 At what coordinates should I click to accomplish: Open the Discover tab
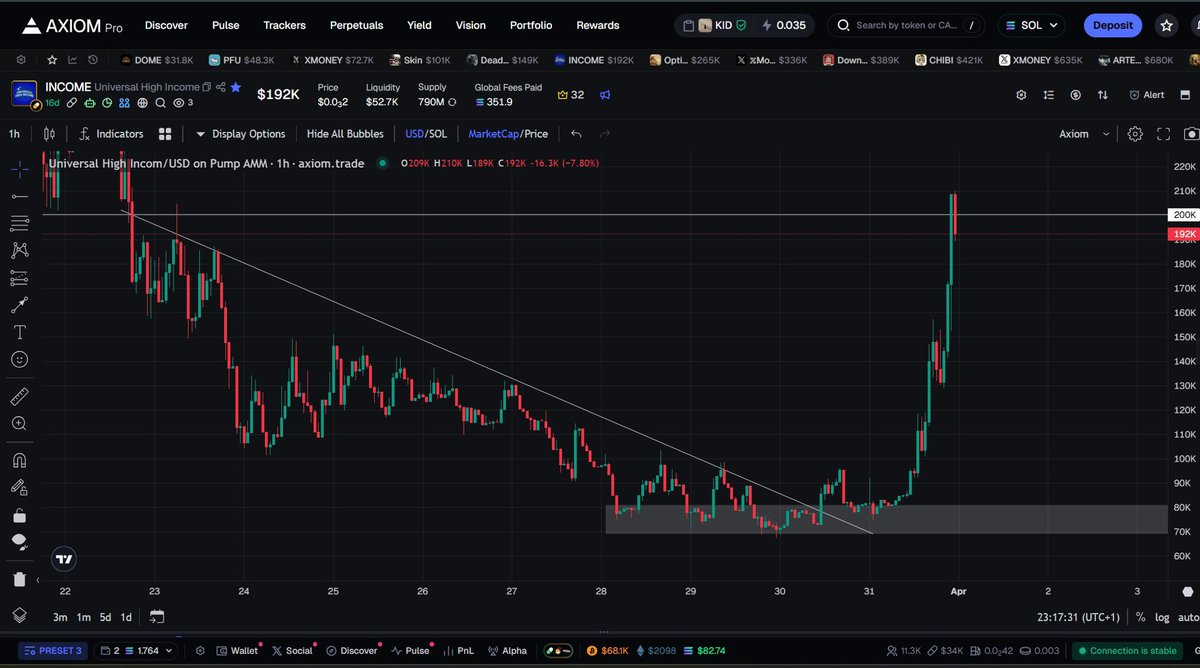[x=166, y=25]
